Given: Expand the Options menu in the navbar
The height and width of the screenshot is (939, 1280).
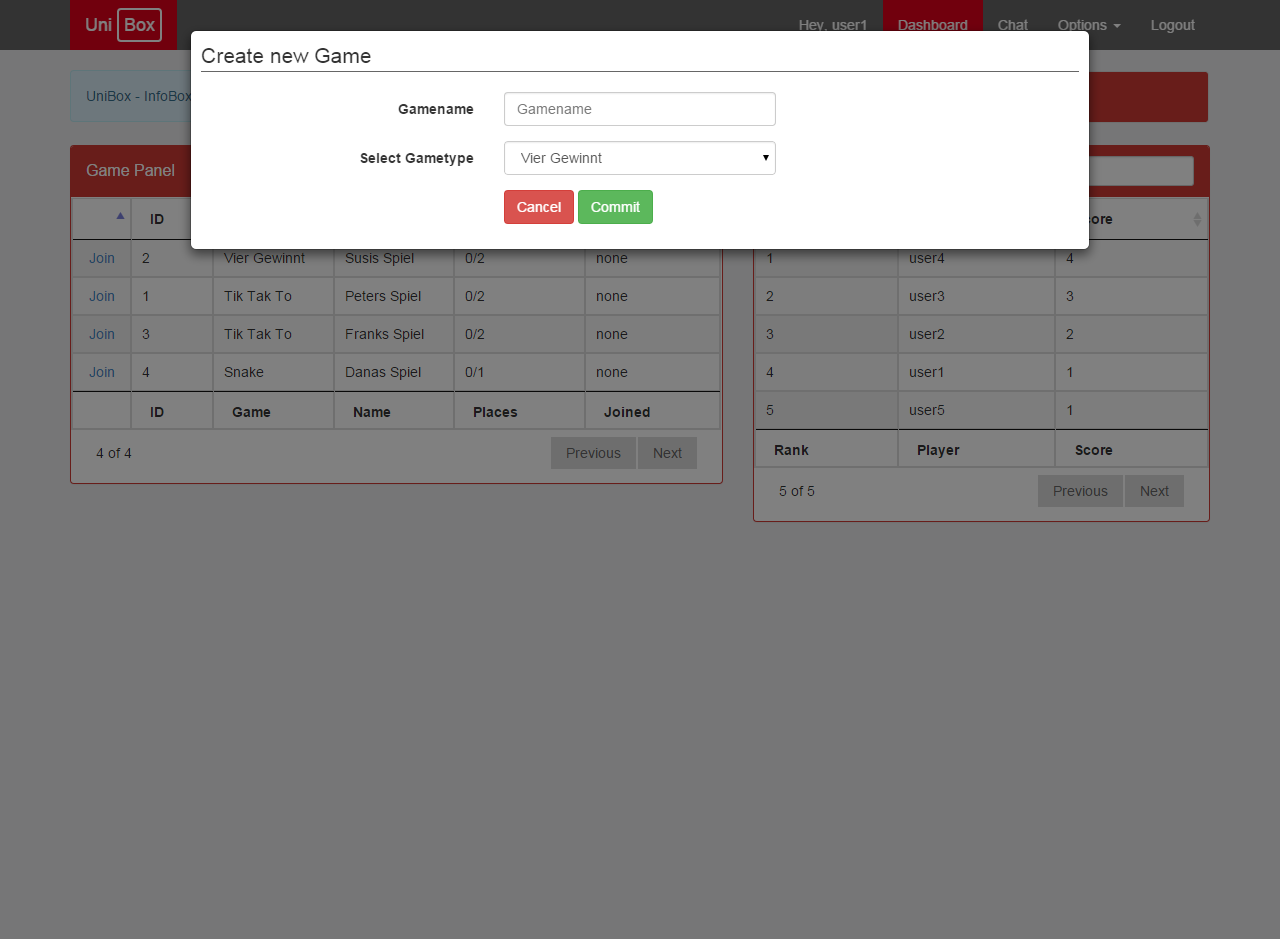Looking at the screenshot, I should click(1089, 25).
